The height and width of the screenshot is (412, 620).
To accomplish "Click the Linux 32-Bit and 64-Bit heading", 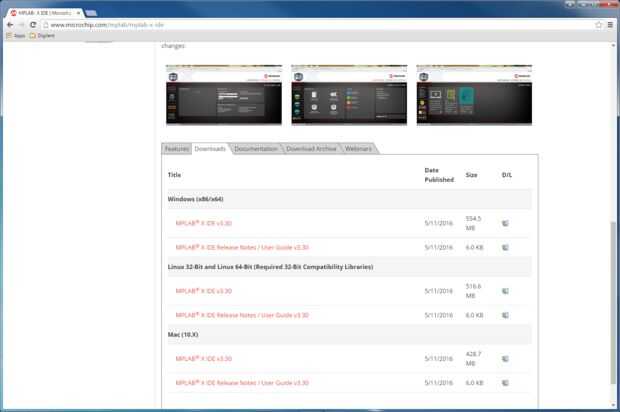I will click(270, 267).
